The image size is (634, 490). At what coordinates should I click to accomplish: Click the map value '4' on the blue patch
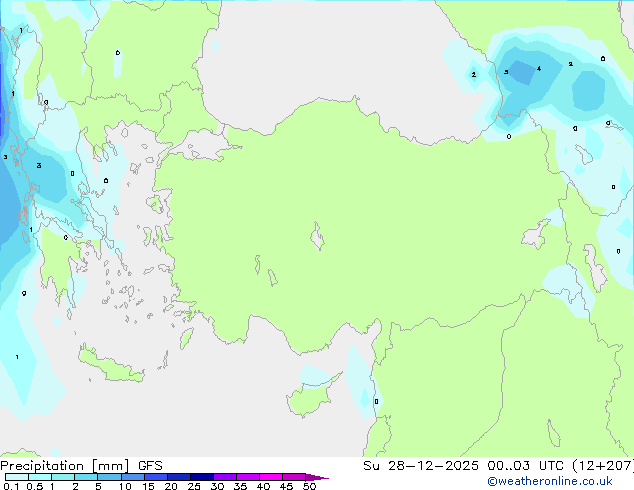[x=539, y=69]
